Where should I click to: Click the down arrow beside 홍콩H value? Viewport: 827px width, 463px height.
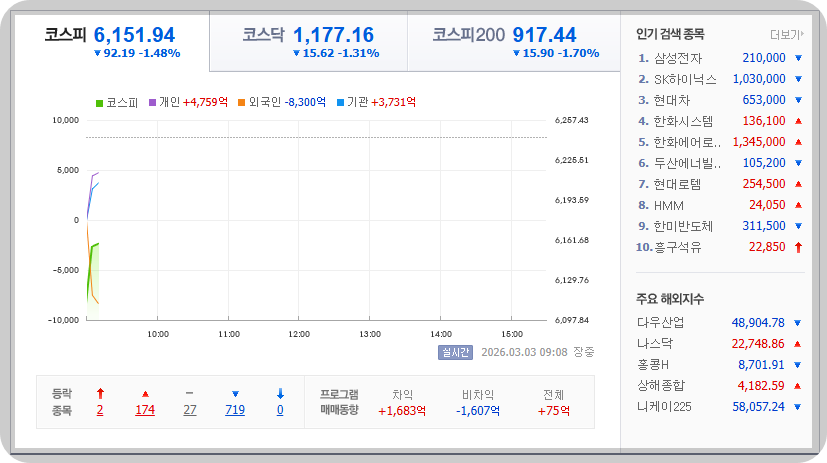click(797, 365)
